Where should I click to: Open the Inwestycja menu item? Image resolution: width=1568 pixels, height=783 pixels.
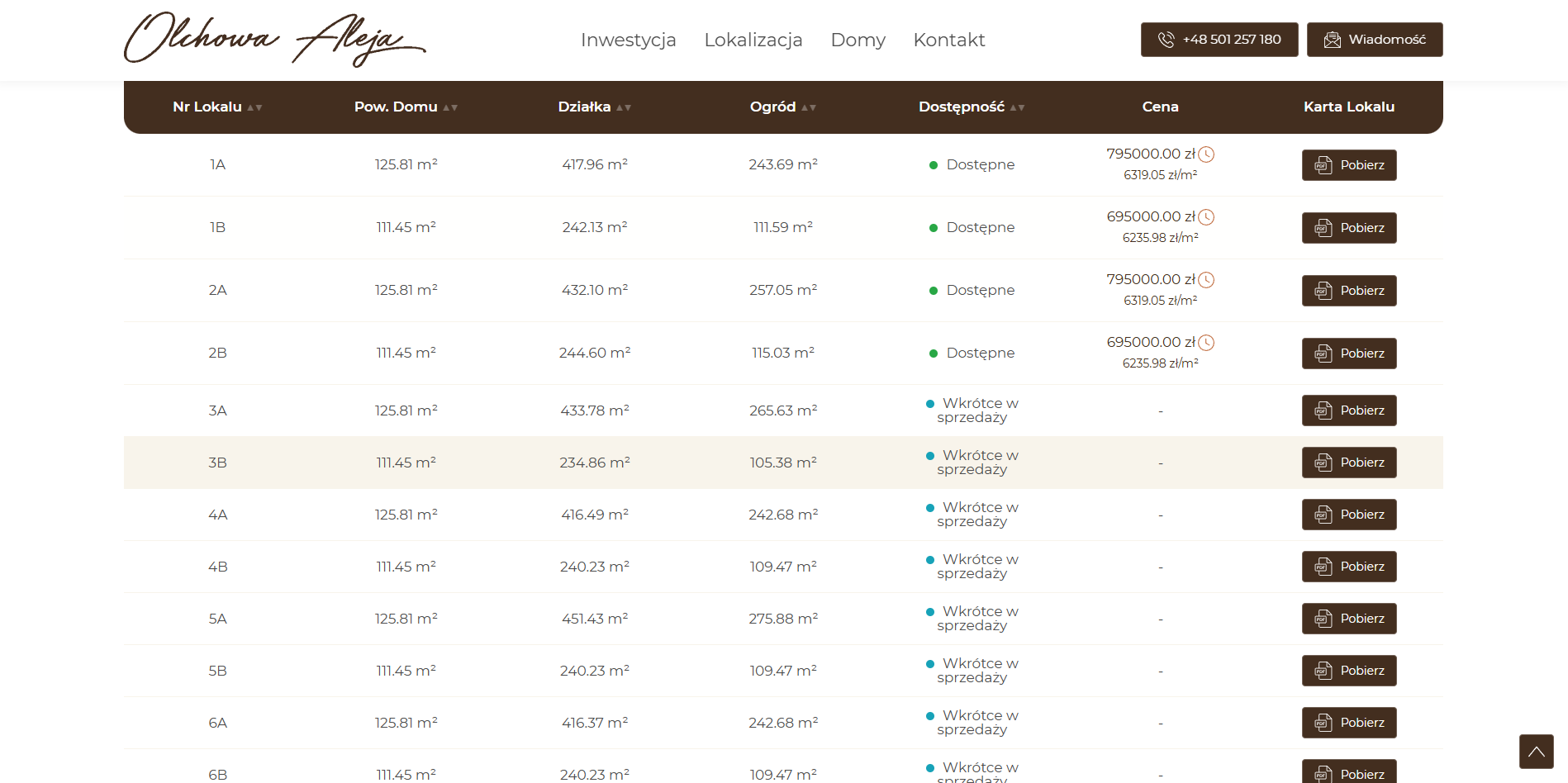click(x=628, y=40)
